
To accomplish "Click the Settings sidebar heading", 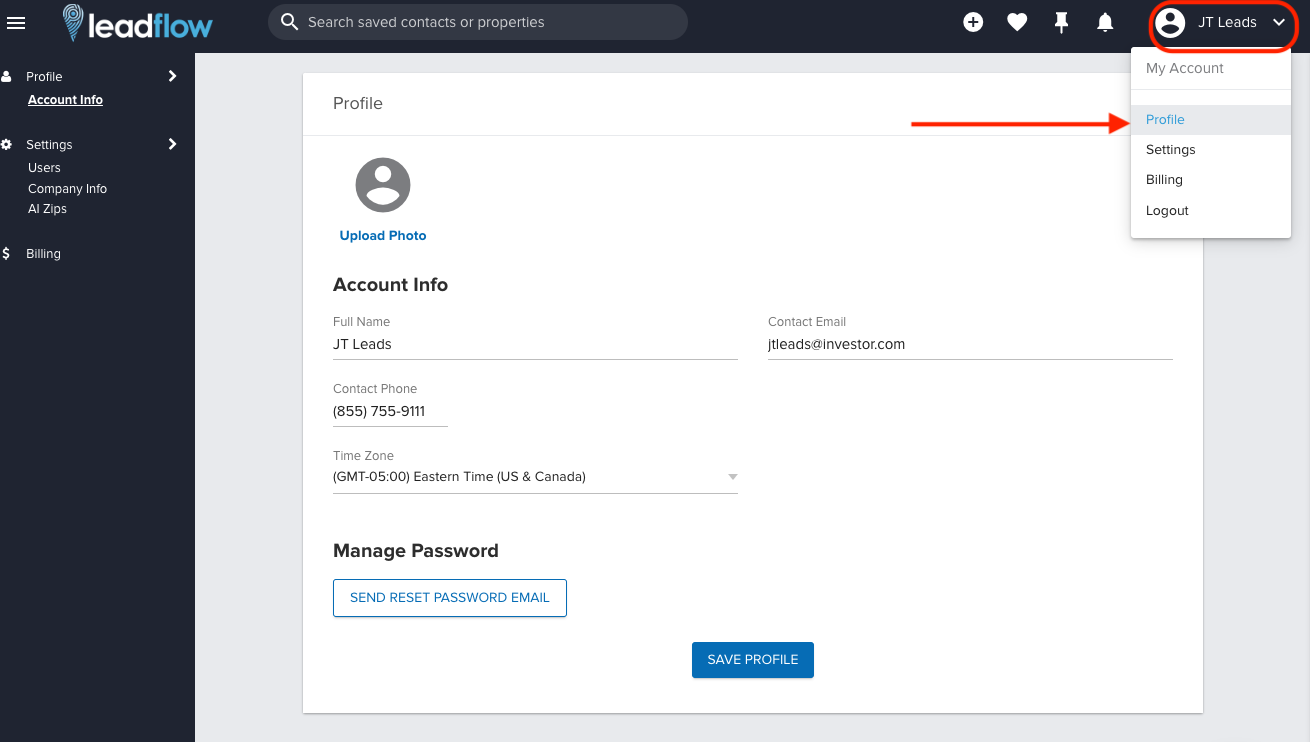I will click(x=49, y=144).
